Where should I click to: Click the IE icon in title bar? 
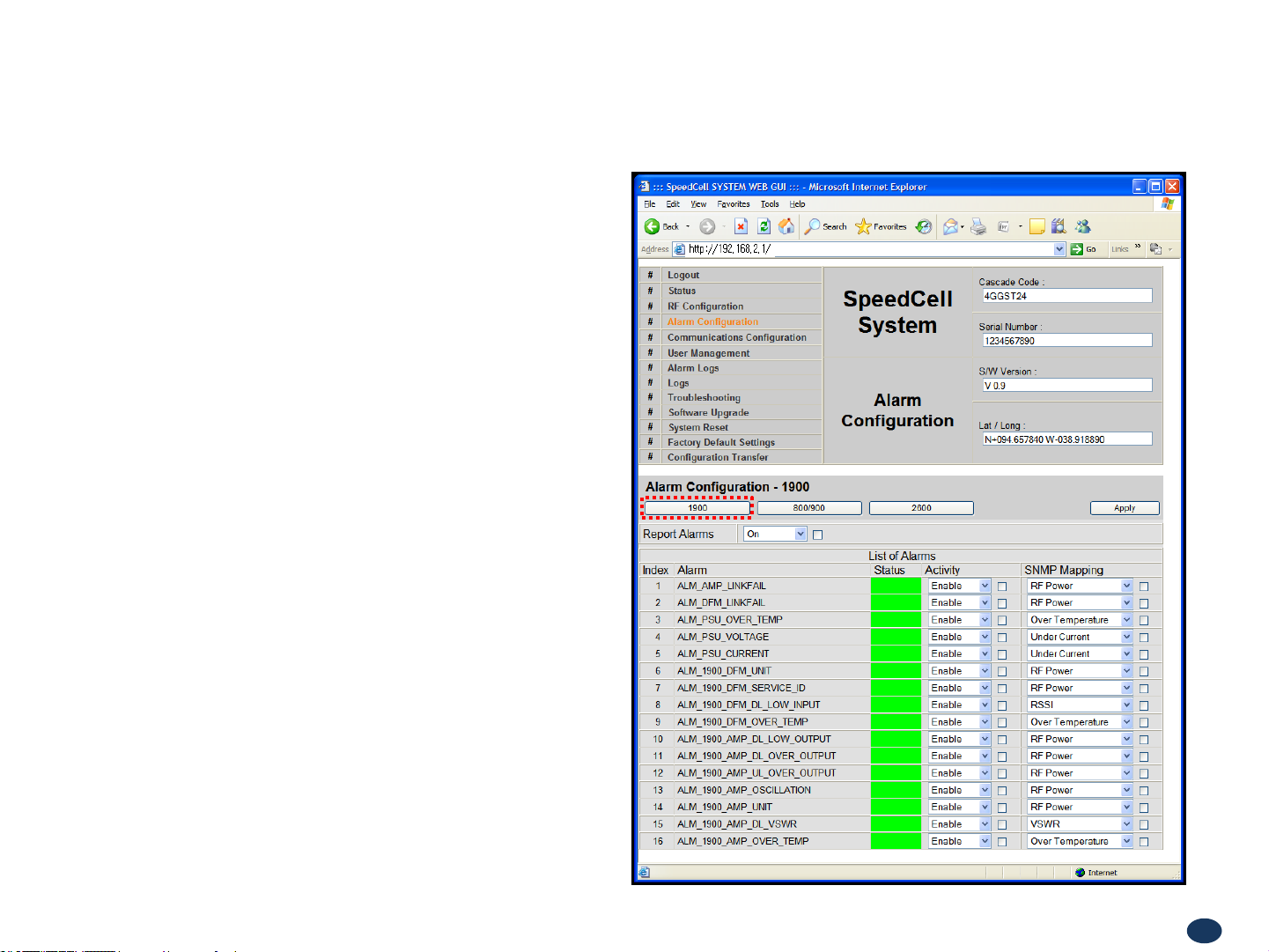[x=645, y=187]
